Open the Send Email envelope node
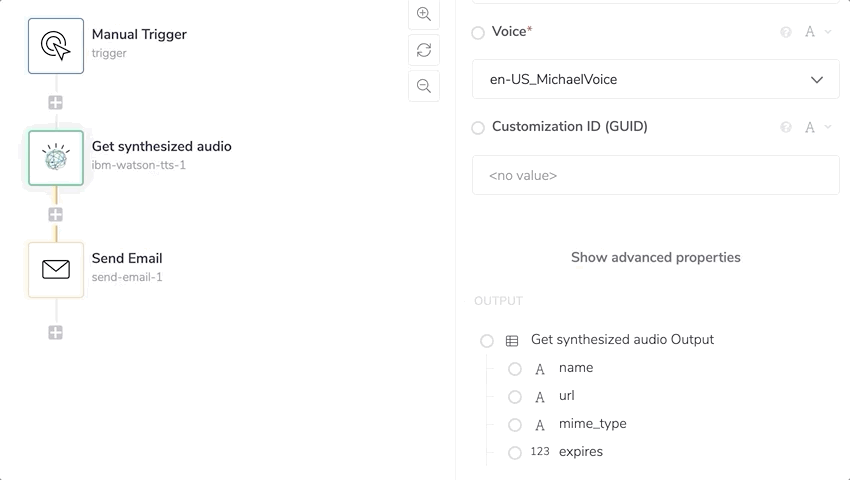The height and width of the screenshot is (480, 850). 56,269
